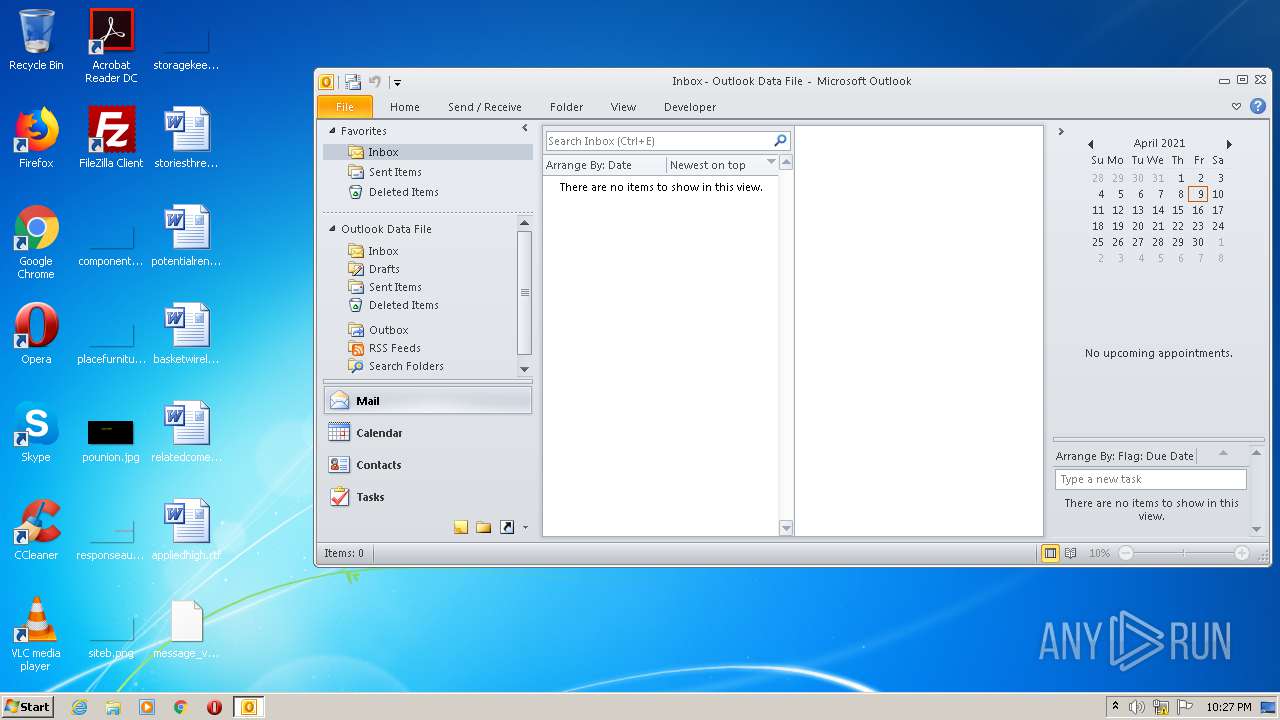The height and width of the screenshot is (720, 1280).
Task: Click the zoom out minus button
Action: click(x=1126, y=553)
